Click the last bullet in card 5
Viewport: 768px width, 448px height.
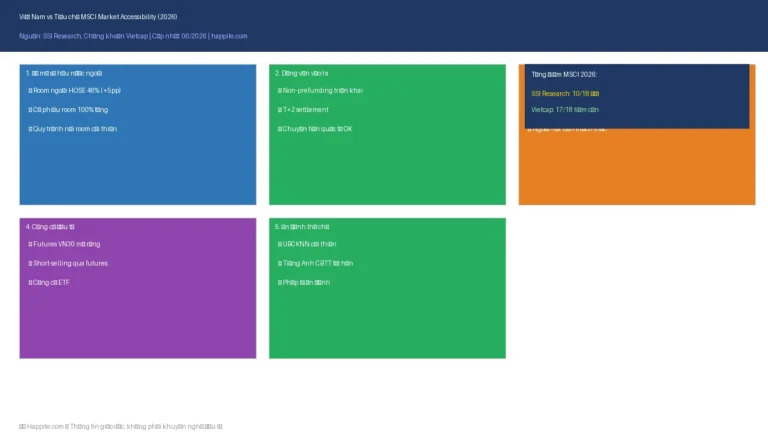(x=304, y=283)
